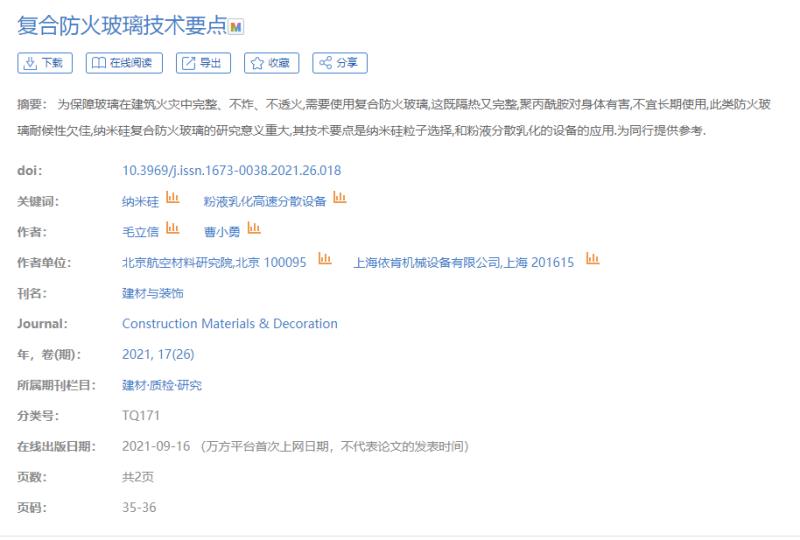
Task: Open Construction Materials & Decoration journal link
Action: tap(230, 324)
